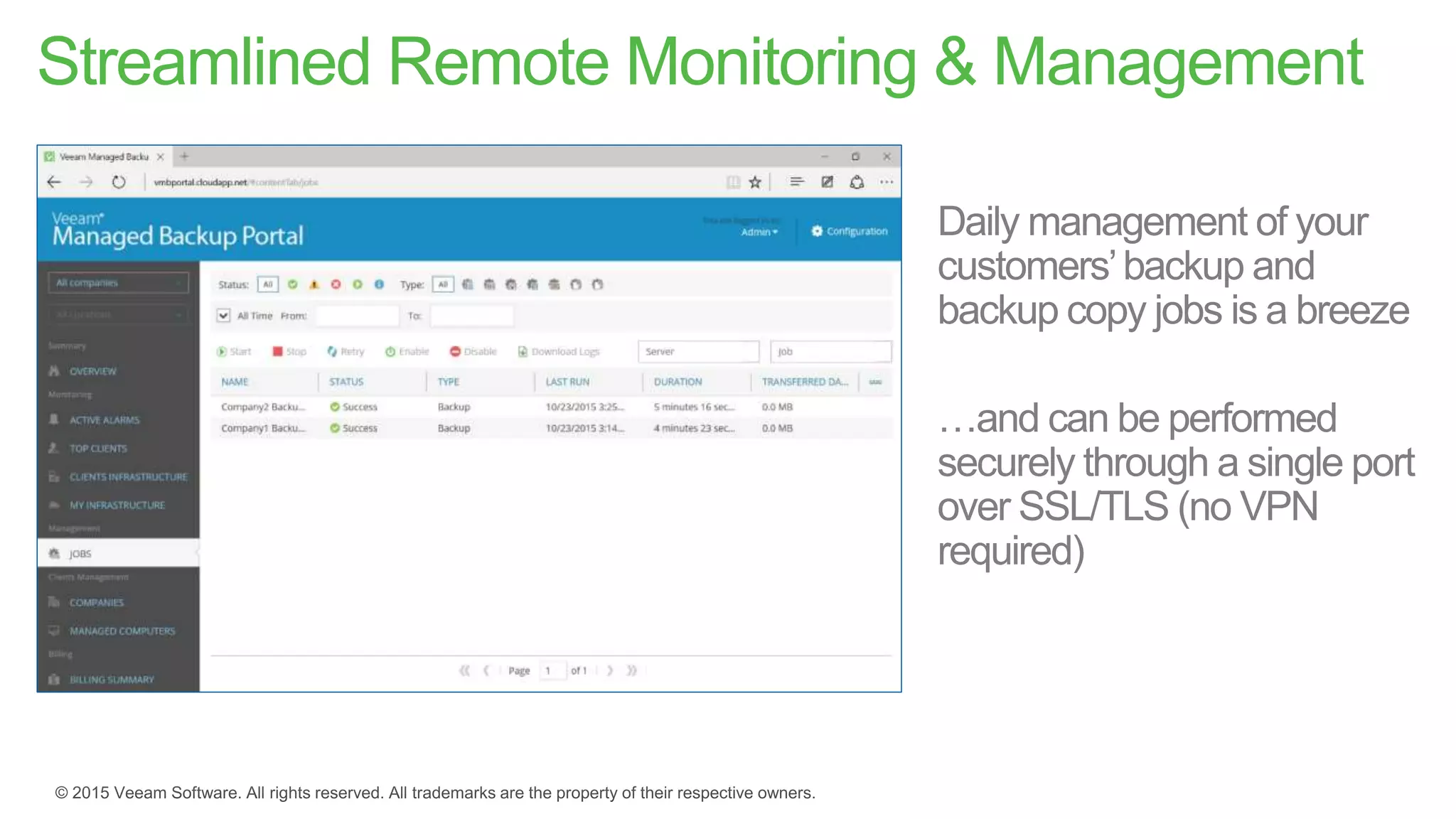Select the first job type filter icon
1456x819 pixels.
(x=467, y=284)
